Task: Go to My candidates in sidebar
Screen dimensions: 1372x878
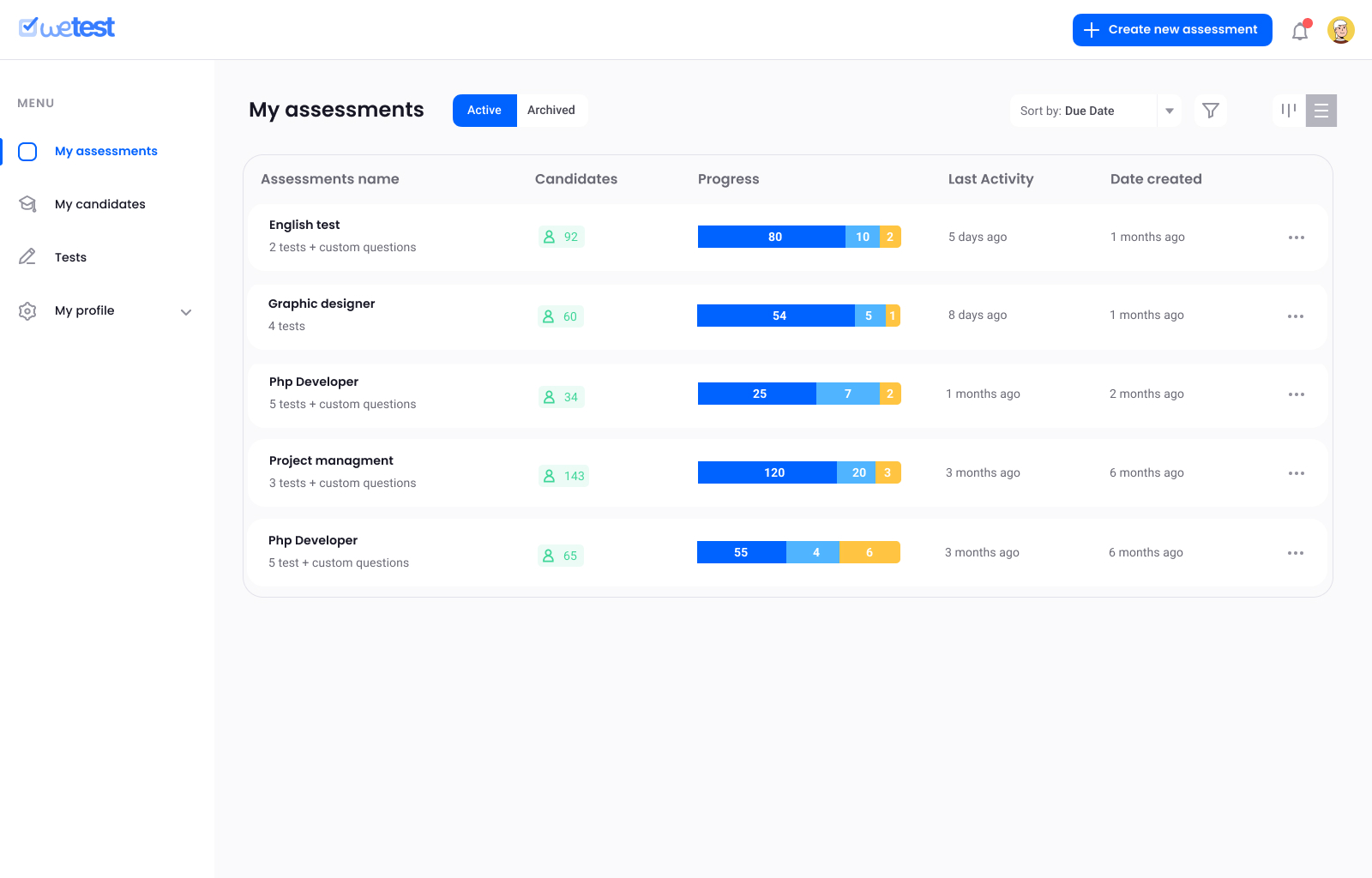Action: (99, 204)
